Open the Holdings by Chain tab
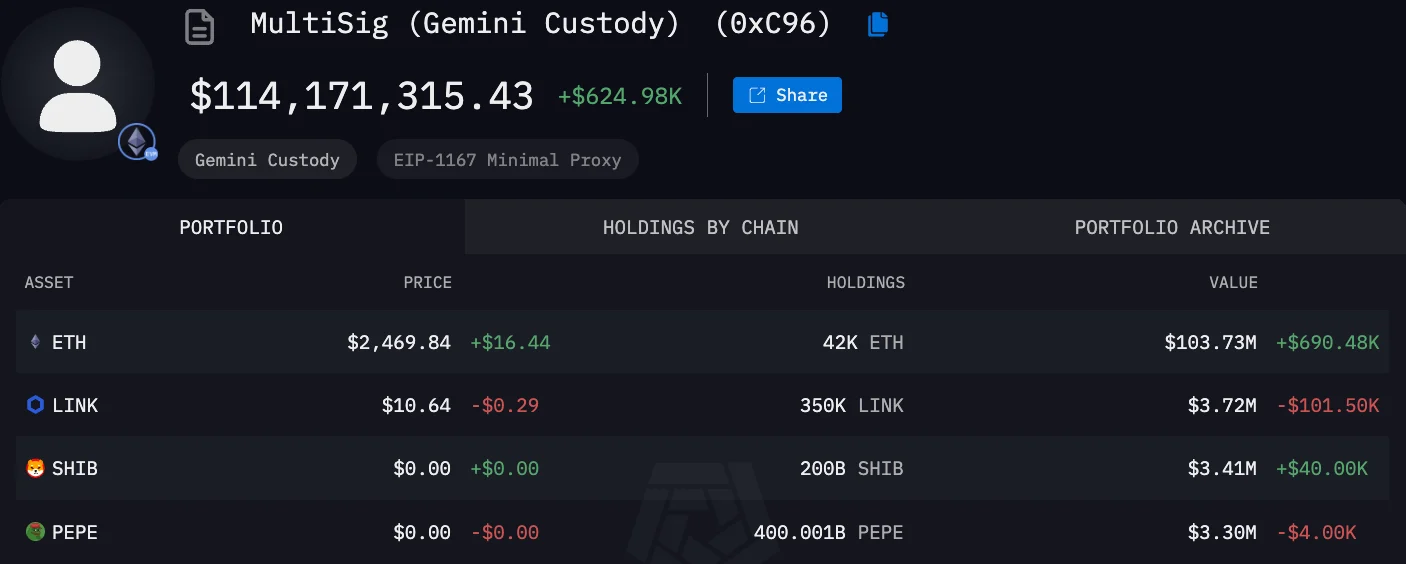 tap(700, 227)
